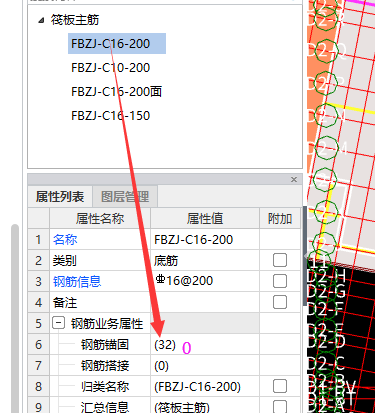Select FBZJ-C16-150 list item

tap(110, 116)
